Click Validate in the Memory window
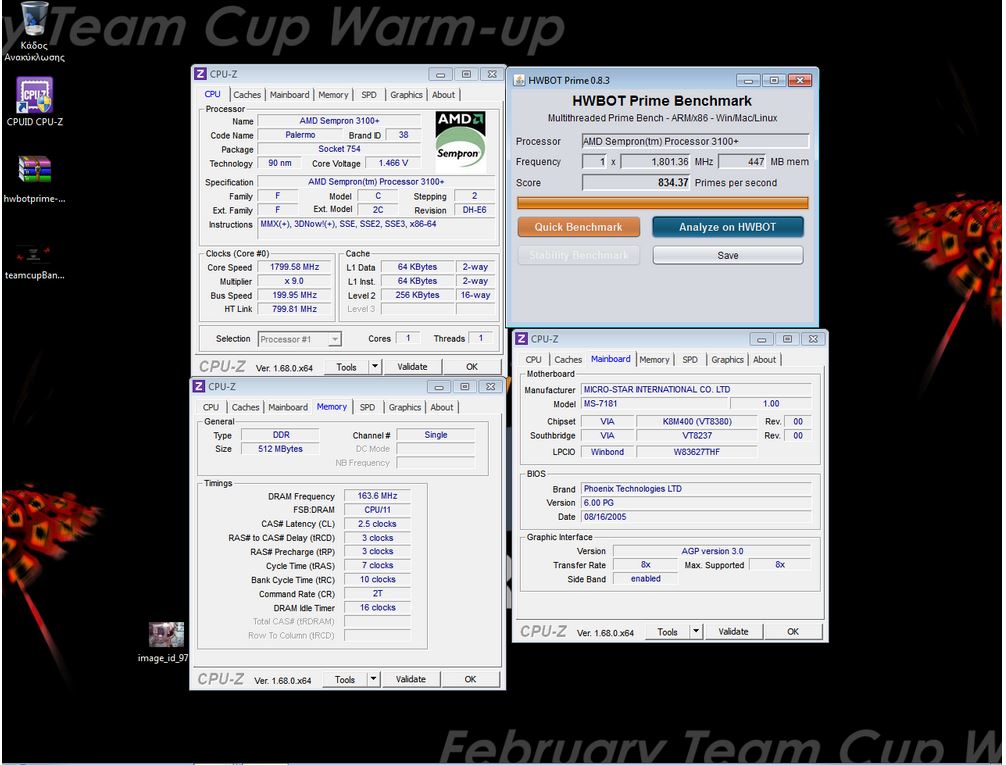The height and width of the screenshot is (765, 1006). pos(411,679)
